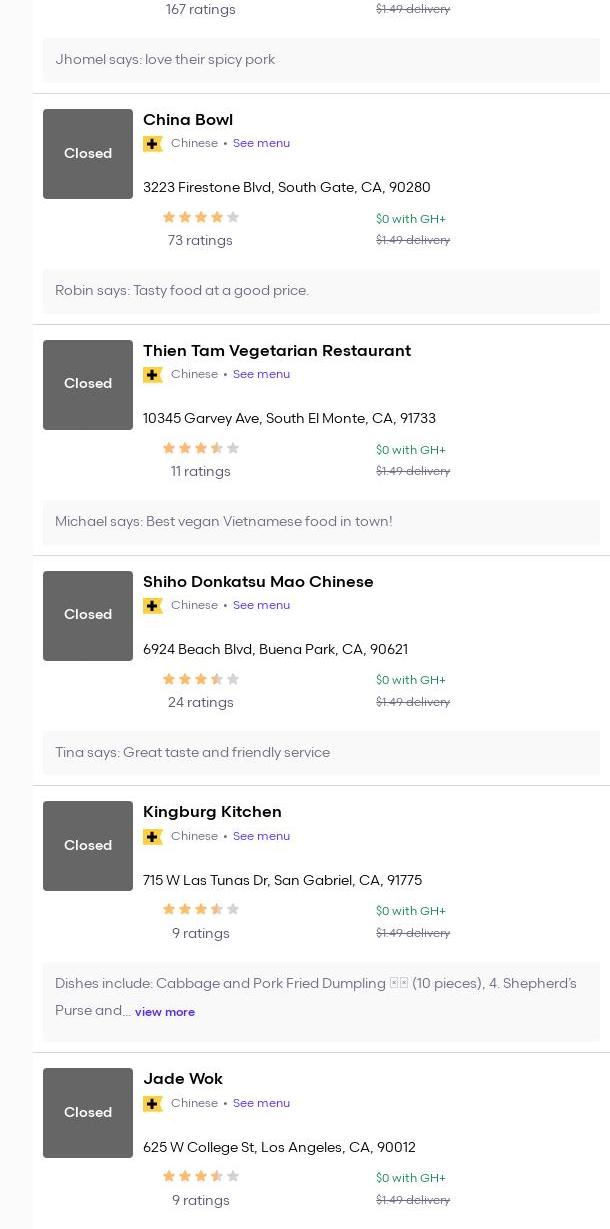Screen dimensions: 610x1229
Task: Expand 'view more' in Kingburg Kitchen dishes
Action: click(x=165, y=1012)
